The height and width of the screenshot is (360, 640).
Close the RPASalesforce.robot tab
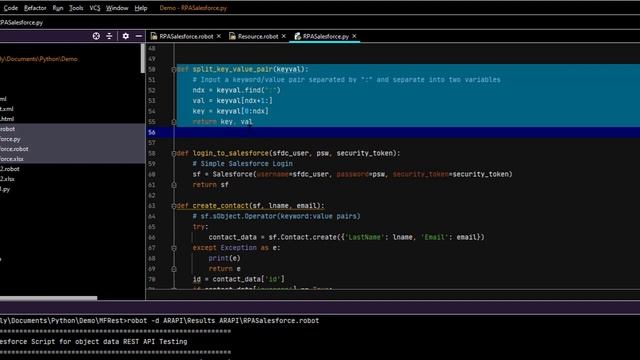pyautogui.click(x=219, y=36)
